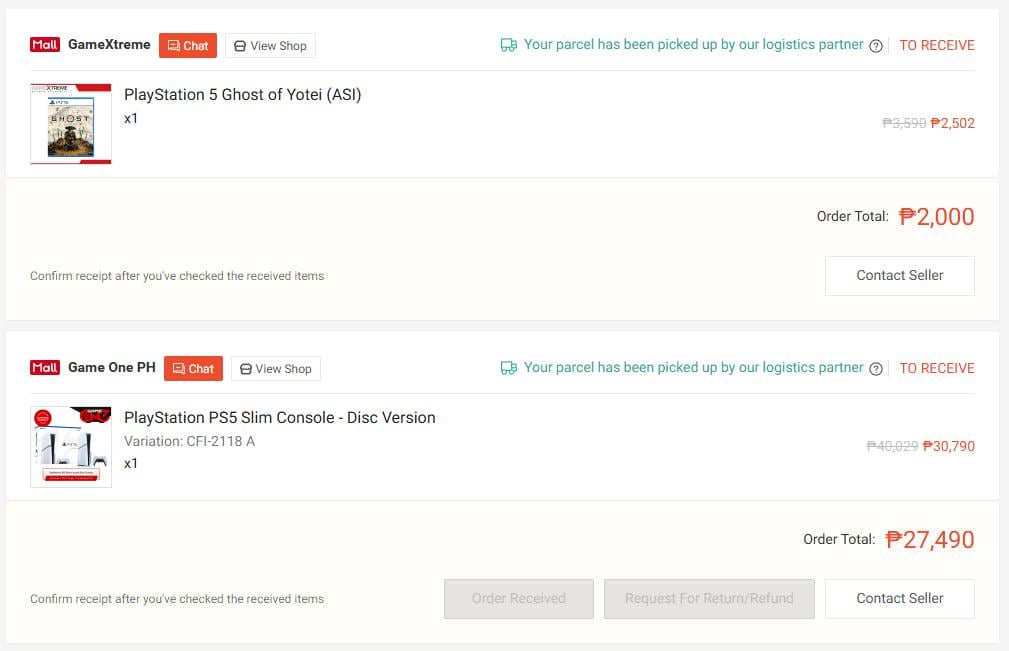Click the GameXtreme shop name

[109, 45]
